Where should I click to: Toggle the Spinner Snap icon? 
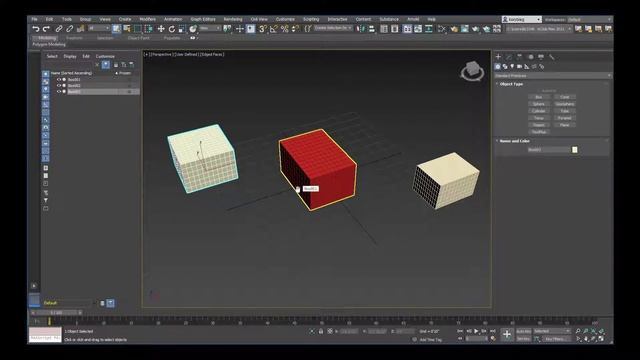(x=295, y=29)
